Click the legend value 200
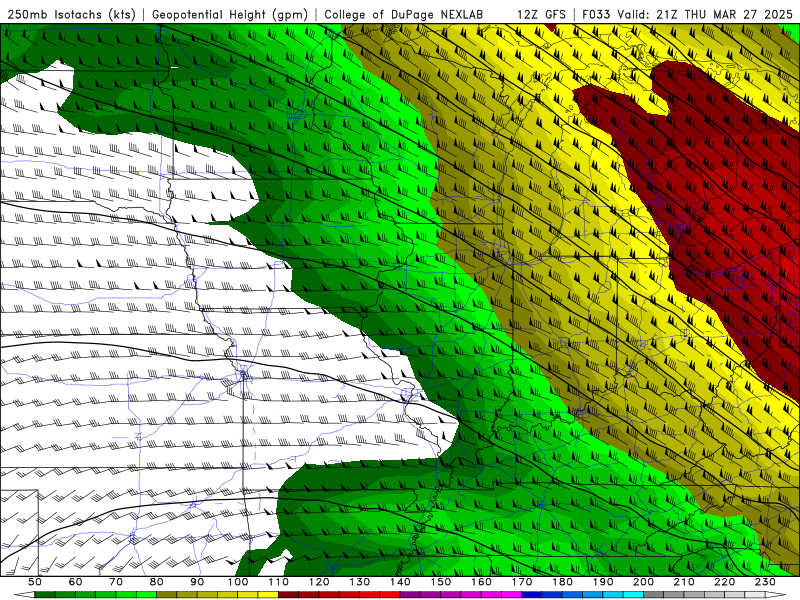Viewport: 800px width, 600px height. point(644,582)
